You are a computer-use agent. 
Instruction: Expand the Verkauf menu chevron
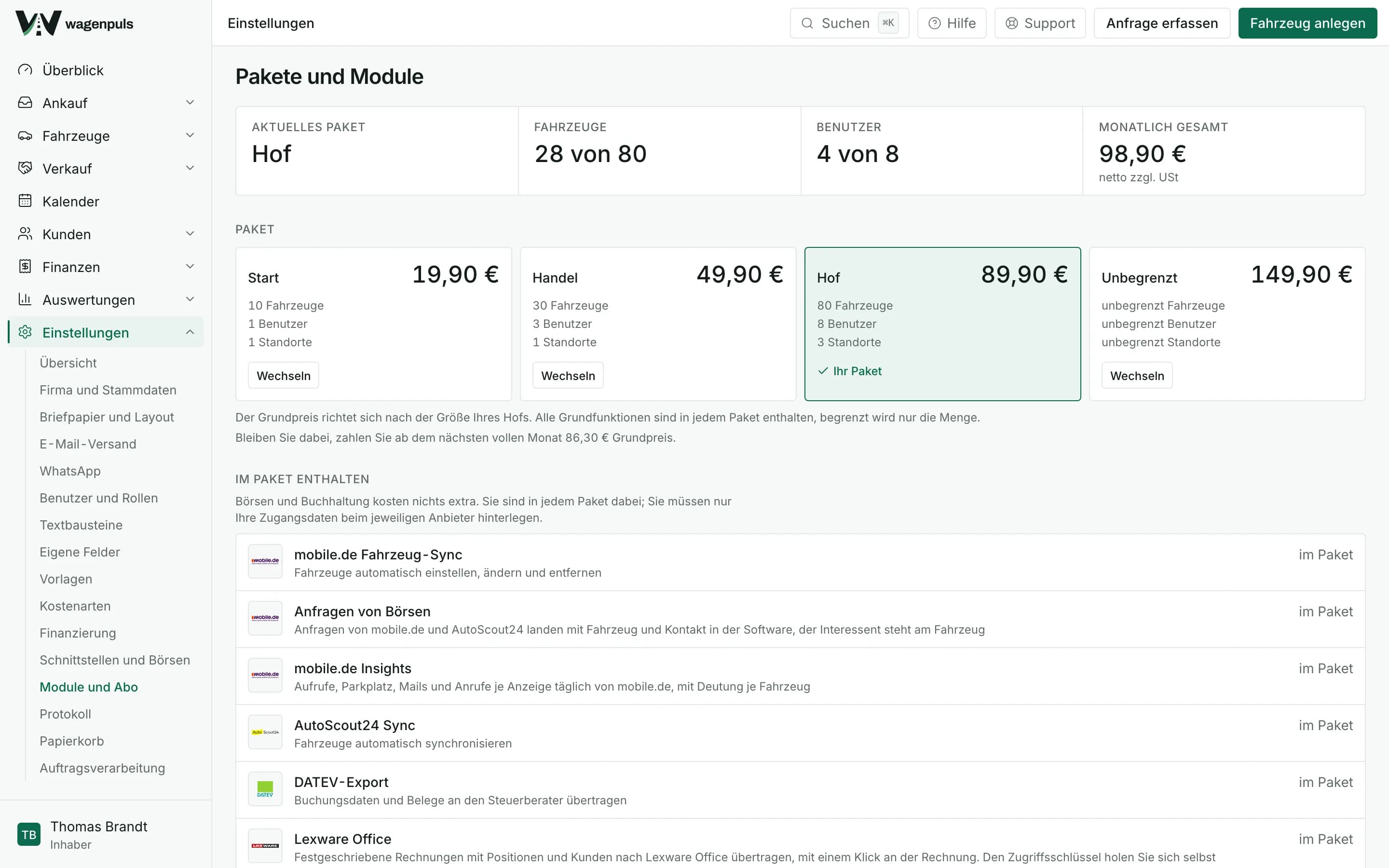pos(190,168)
